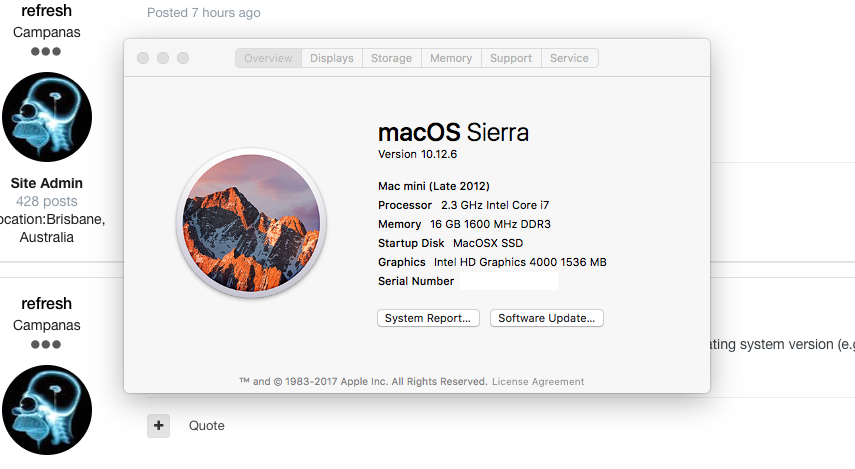The height and width of the screenshot is (469, 855).
Task: Click the lower three-dot rank indicator
Action: (x=46, y=344)
